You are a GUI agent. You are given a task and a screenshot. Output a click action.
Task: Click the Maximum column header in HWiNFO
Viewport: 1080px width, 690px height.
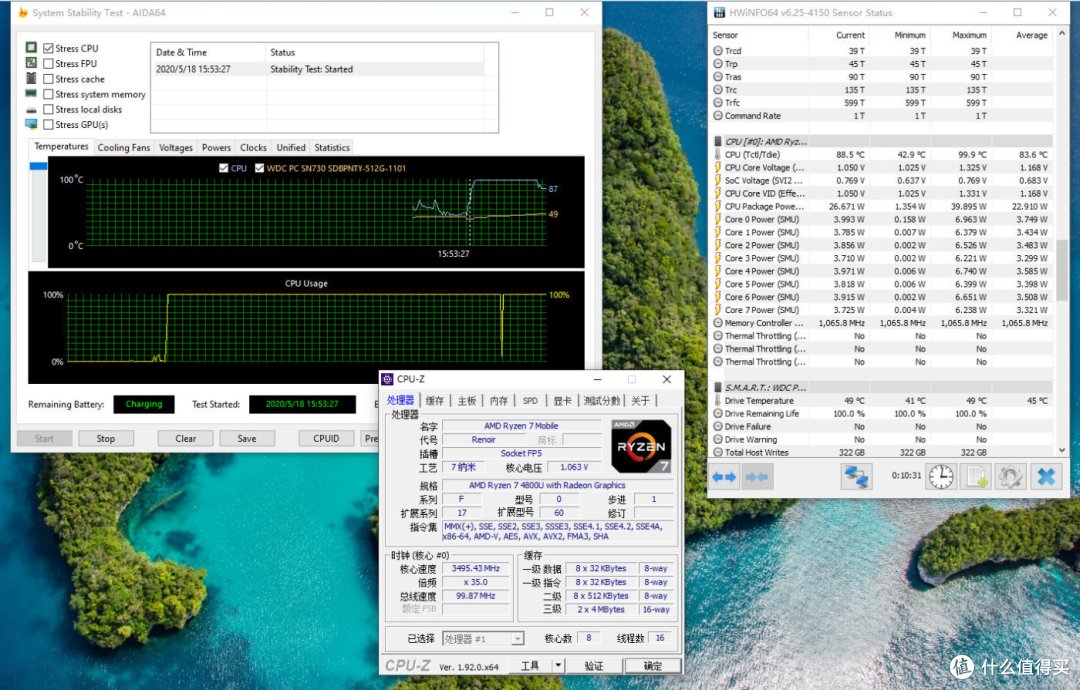coord(969,34)
